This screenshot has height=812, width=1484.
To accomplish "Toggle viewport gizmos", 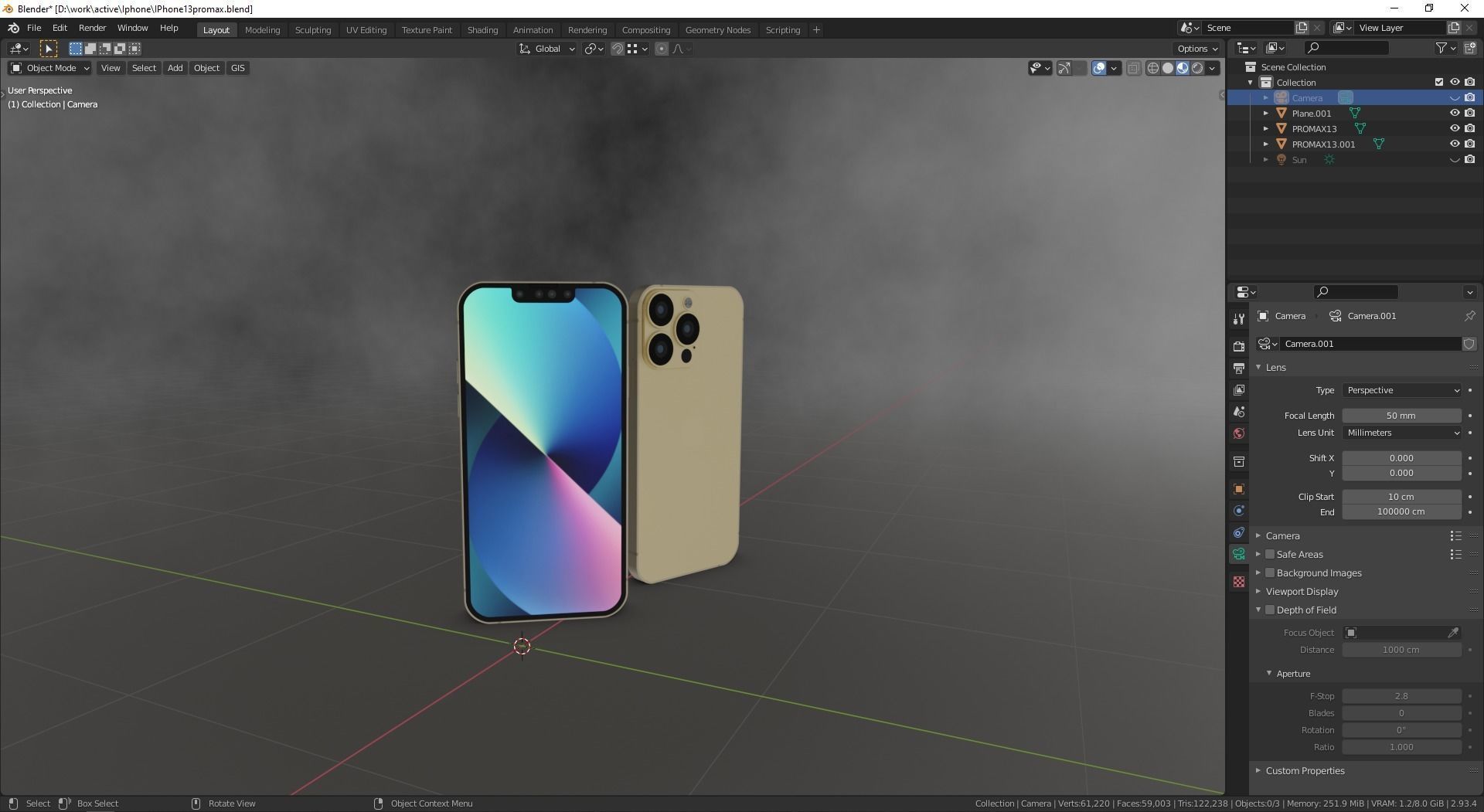I will (x=1064, y=68).
